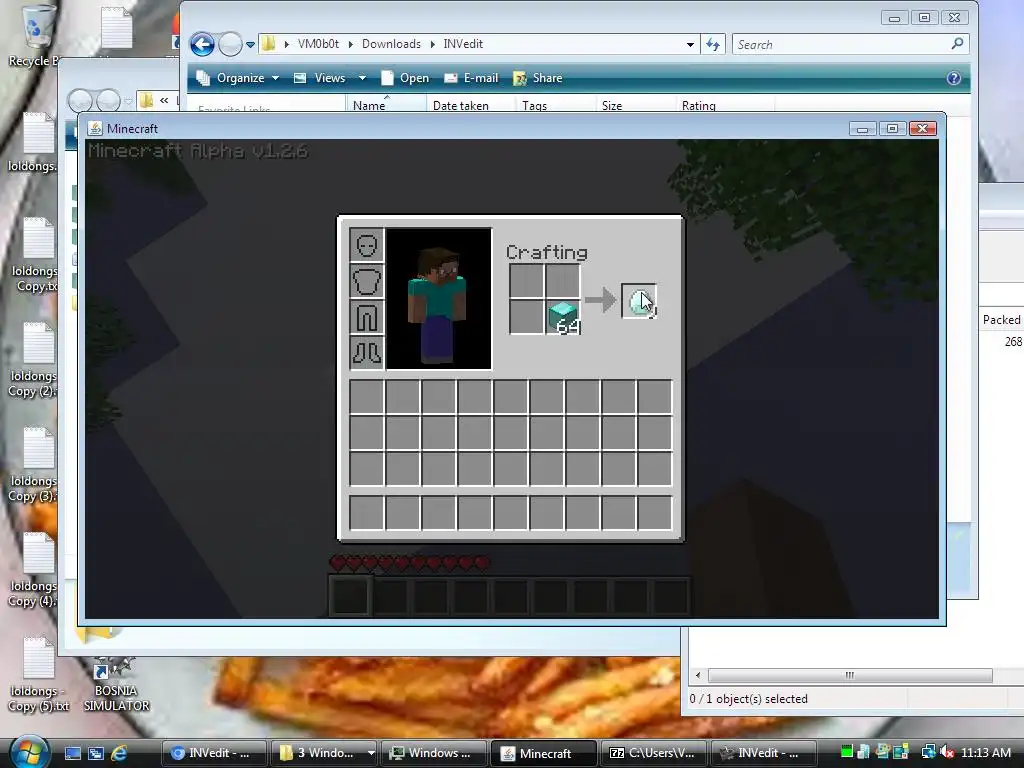The image size is (1024, 768).
Task: Open the address bar history dropdown
Action: click(690, 44)
